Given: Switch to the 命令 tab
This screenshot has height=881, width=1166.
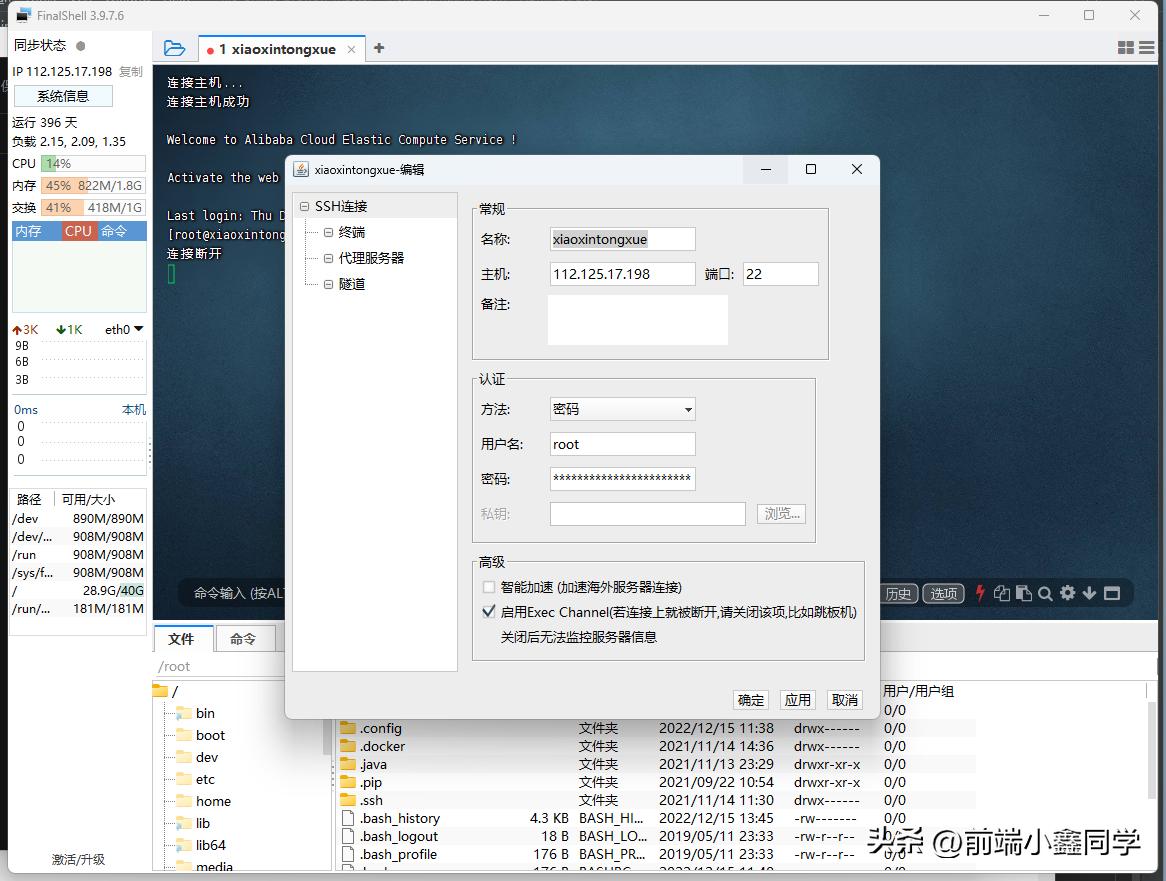Looking at the screenshot, I should click(x=244, y=638).
